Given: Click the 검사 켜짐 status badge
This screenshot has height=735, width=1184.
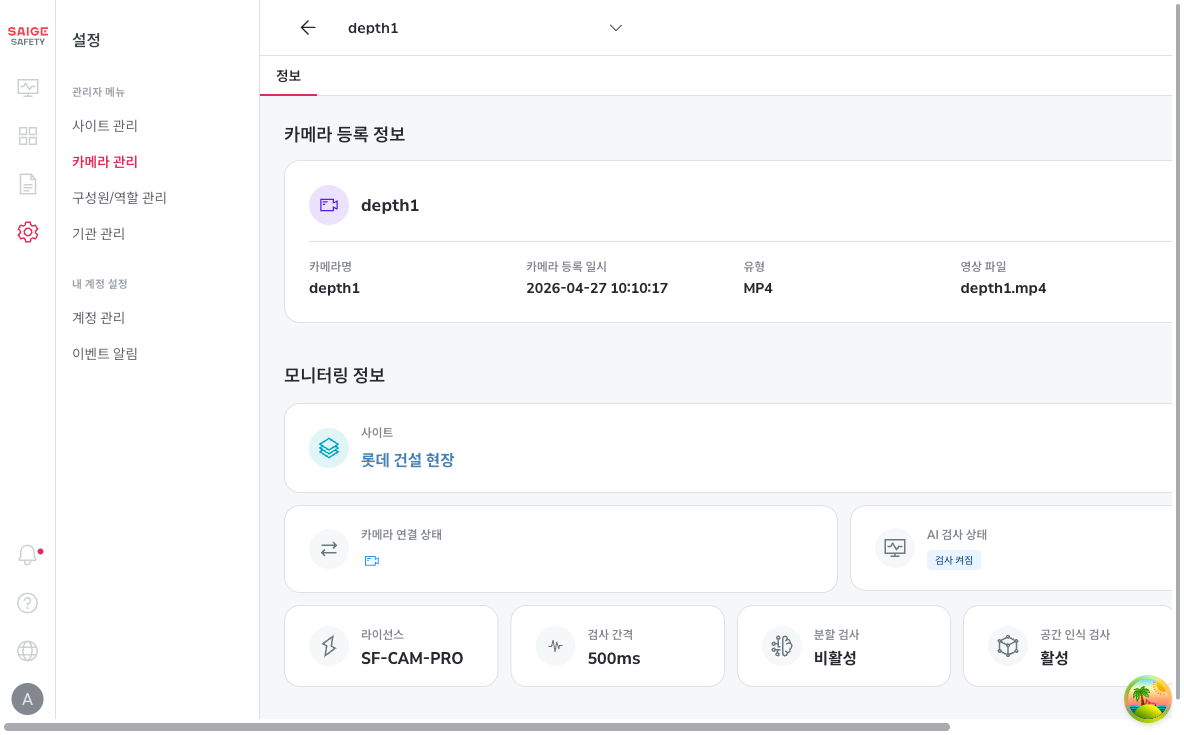Looking at the screenshot, I should [953, 560].
